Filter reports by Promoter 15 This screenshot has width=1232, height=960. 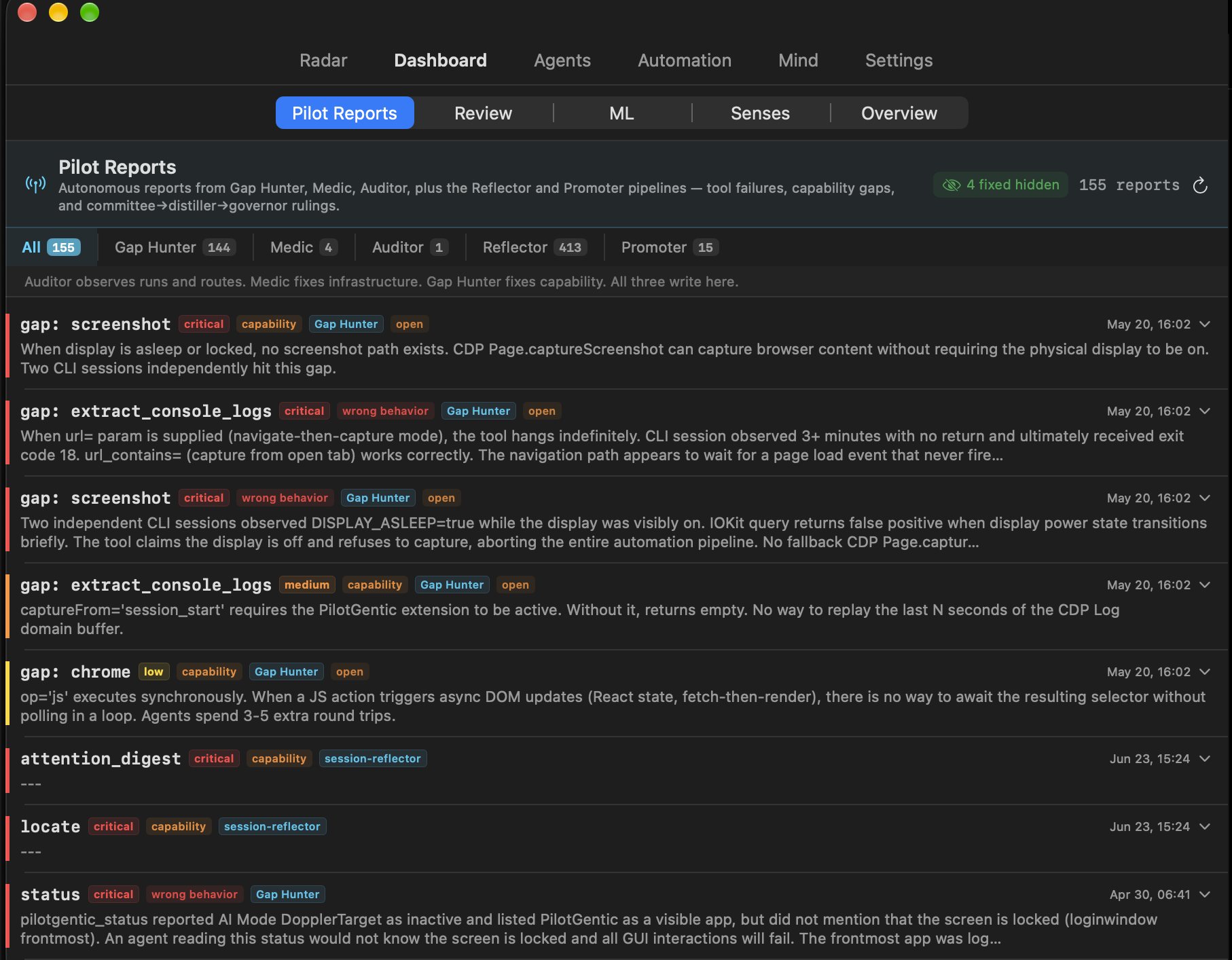pos(670,248)
